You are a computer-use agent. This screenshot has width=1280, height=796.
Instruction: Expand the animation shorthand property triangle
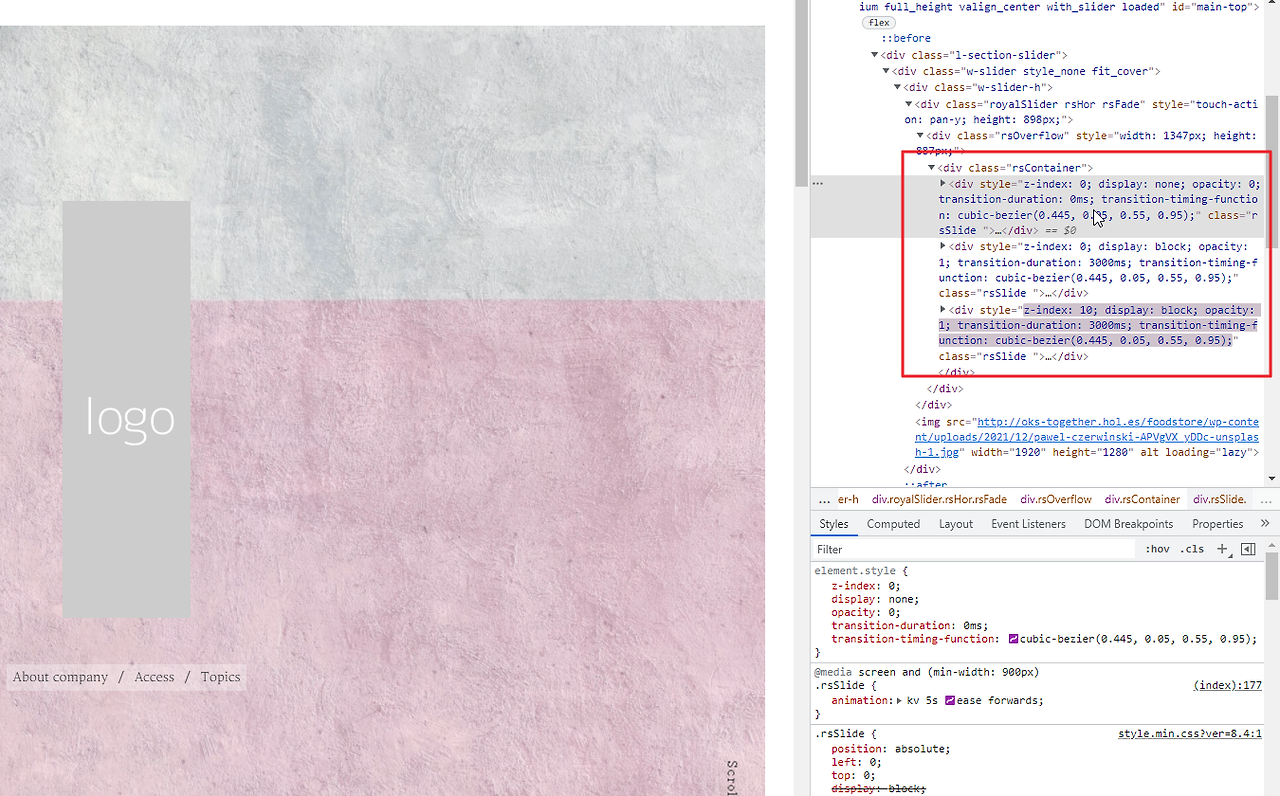click(899, 701)
